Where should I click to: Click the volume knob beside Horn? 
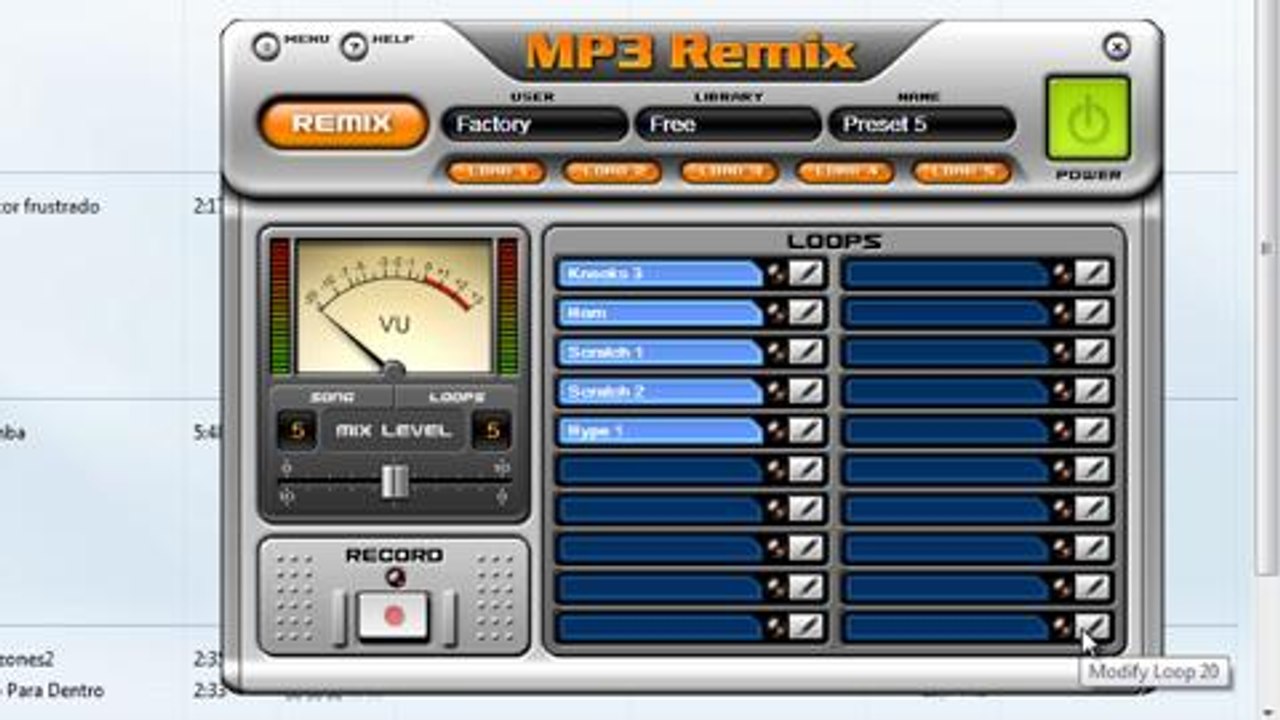click(776, 313)
